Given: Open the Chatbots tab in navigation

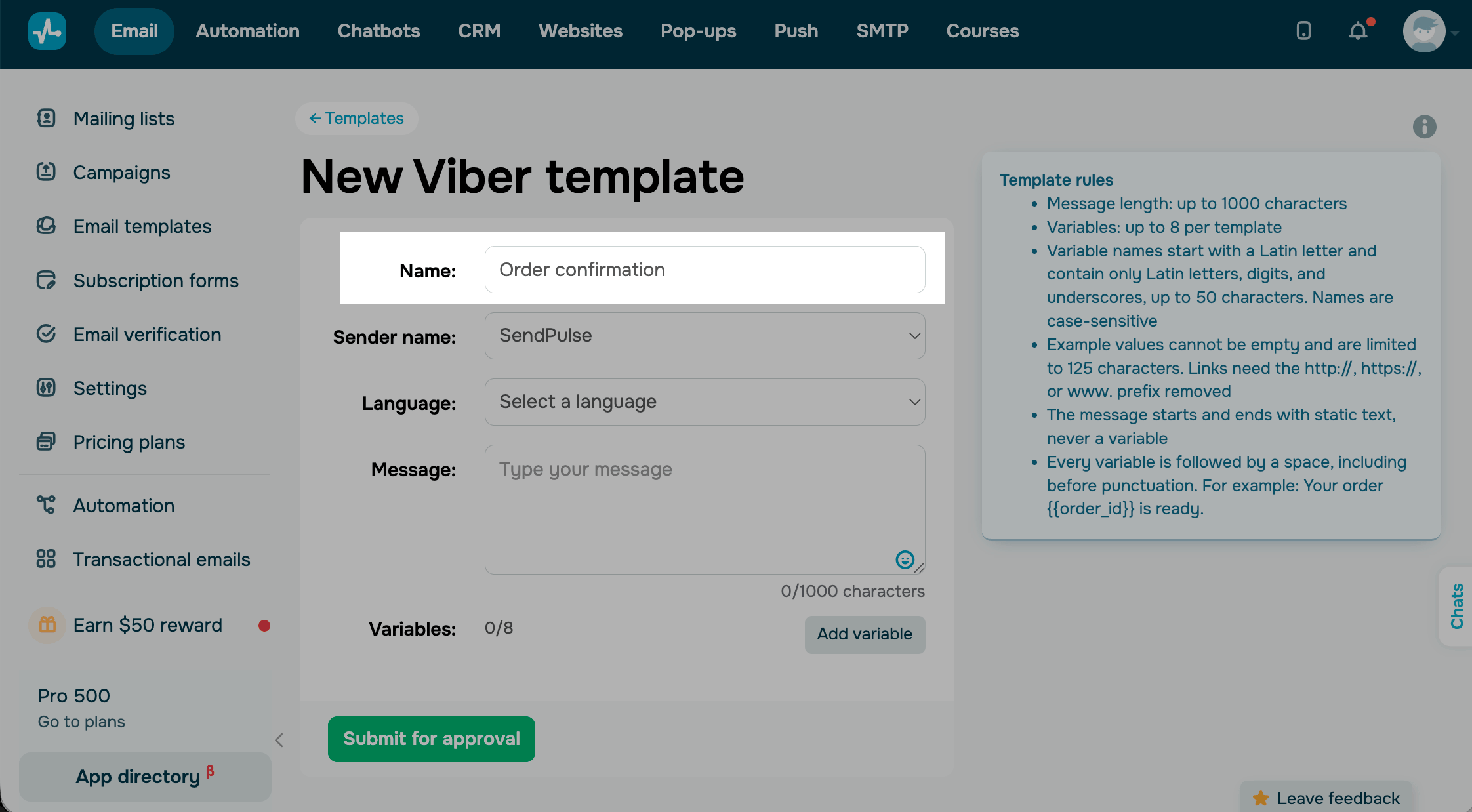Looking at the screenshot, I should point(378,31).
